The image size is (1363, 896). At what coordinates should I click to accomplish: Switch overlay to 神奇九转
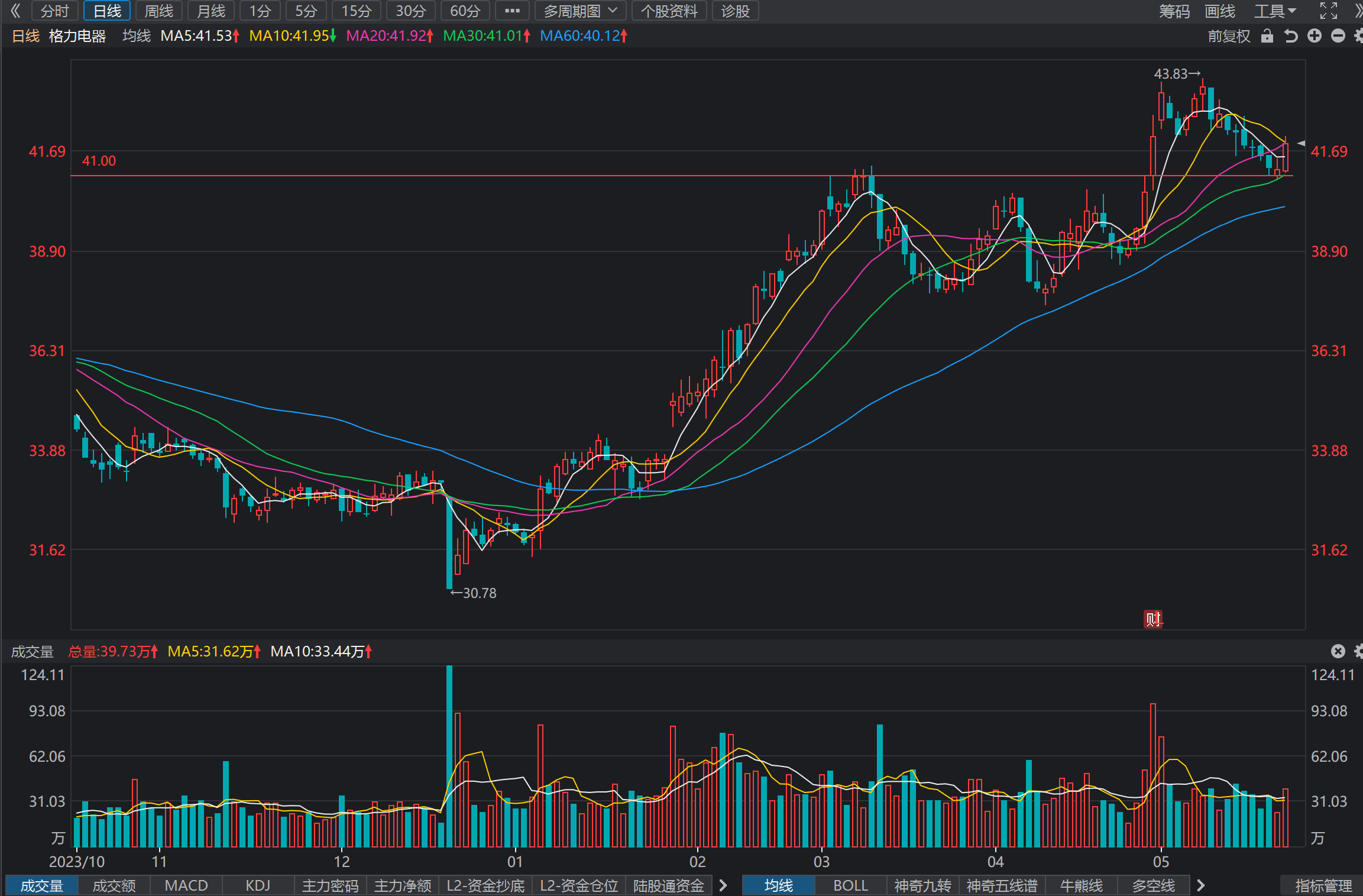point(923,885)
